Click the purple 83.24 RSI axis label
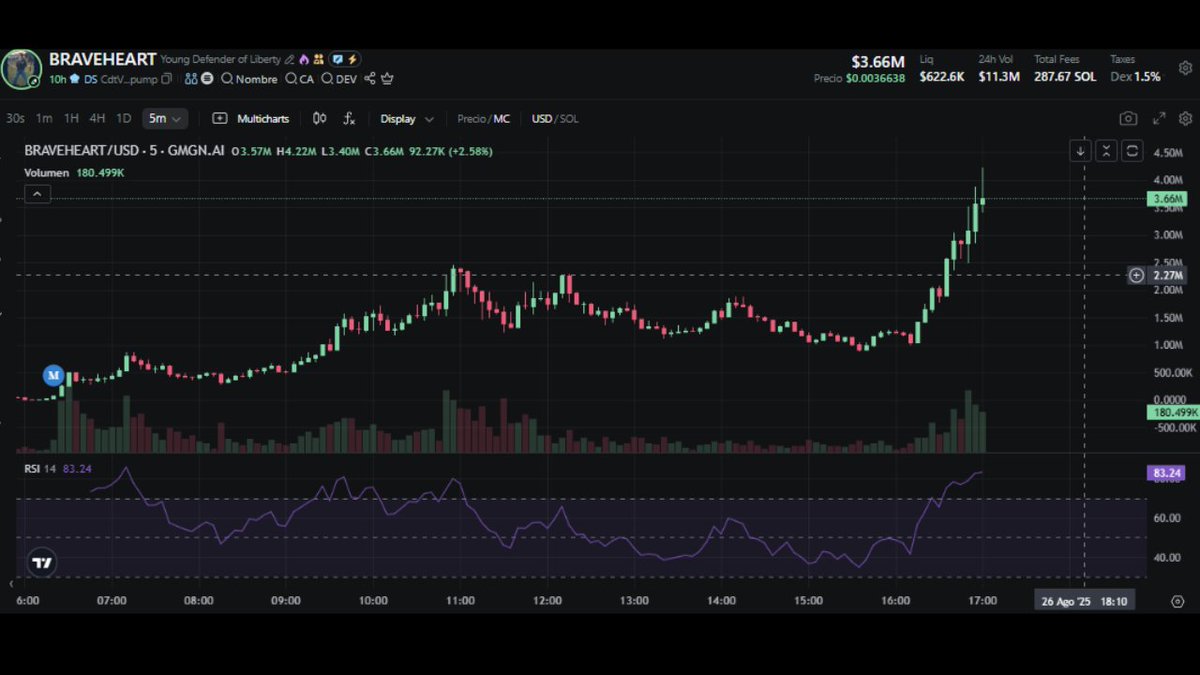The height and width of the screenshot is (675, 1200). click(x=1167, y=472)
